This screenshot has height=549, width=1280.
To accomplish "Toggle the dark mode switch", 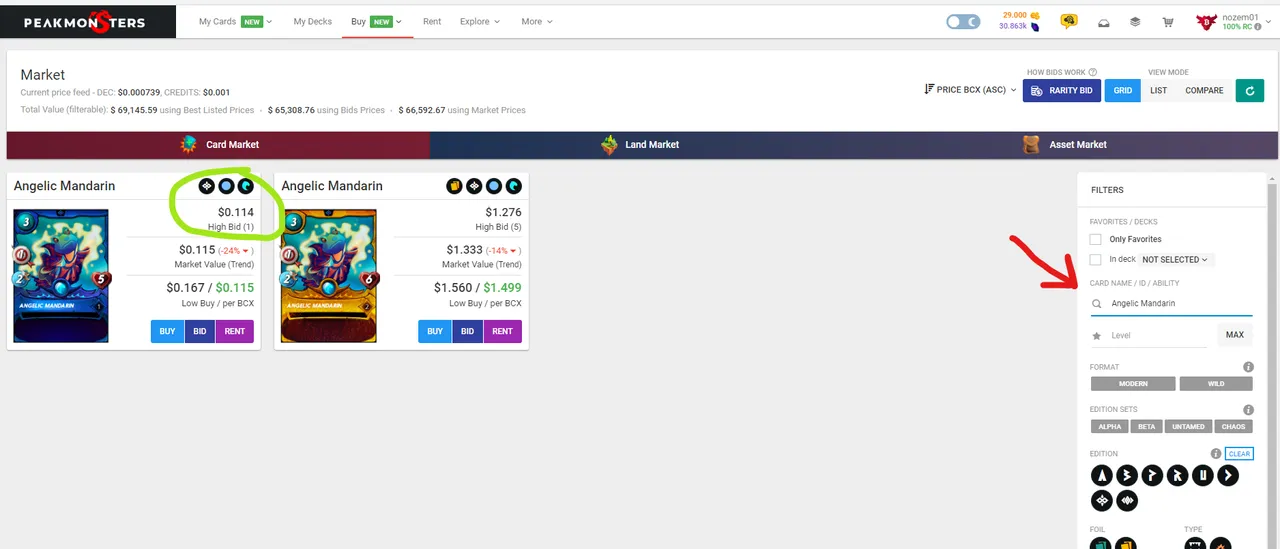I will 963,21.
